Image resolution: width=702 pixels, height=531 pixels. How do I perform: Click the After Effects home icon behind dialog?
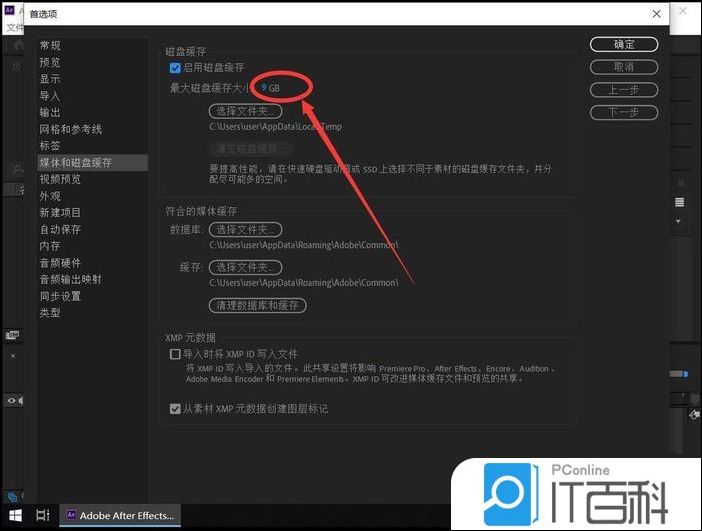click(x=18, y=45)
